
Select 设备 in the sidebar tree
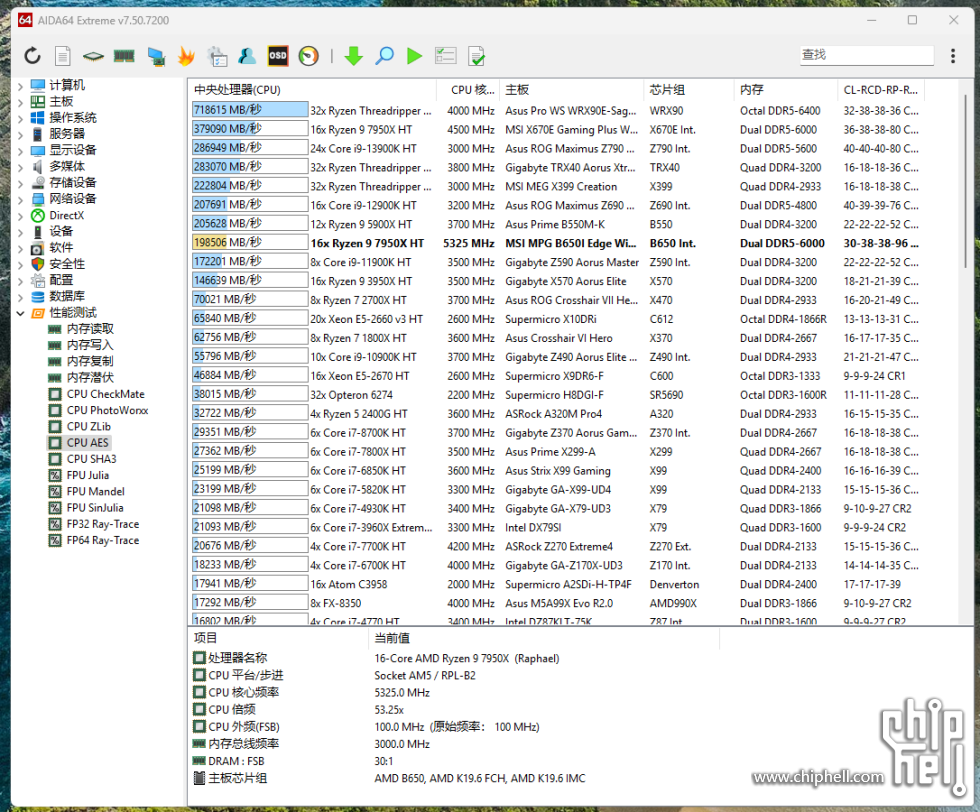pos(61,232)
